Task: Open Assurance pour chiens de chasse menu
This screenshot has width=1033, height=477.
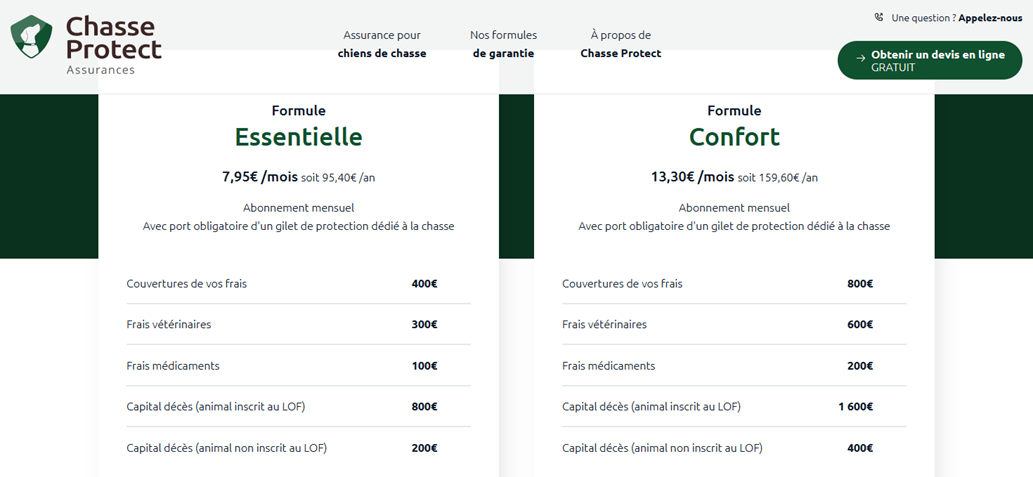Action: 382,44
